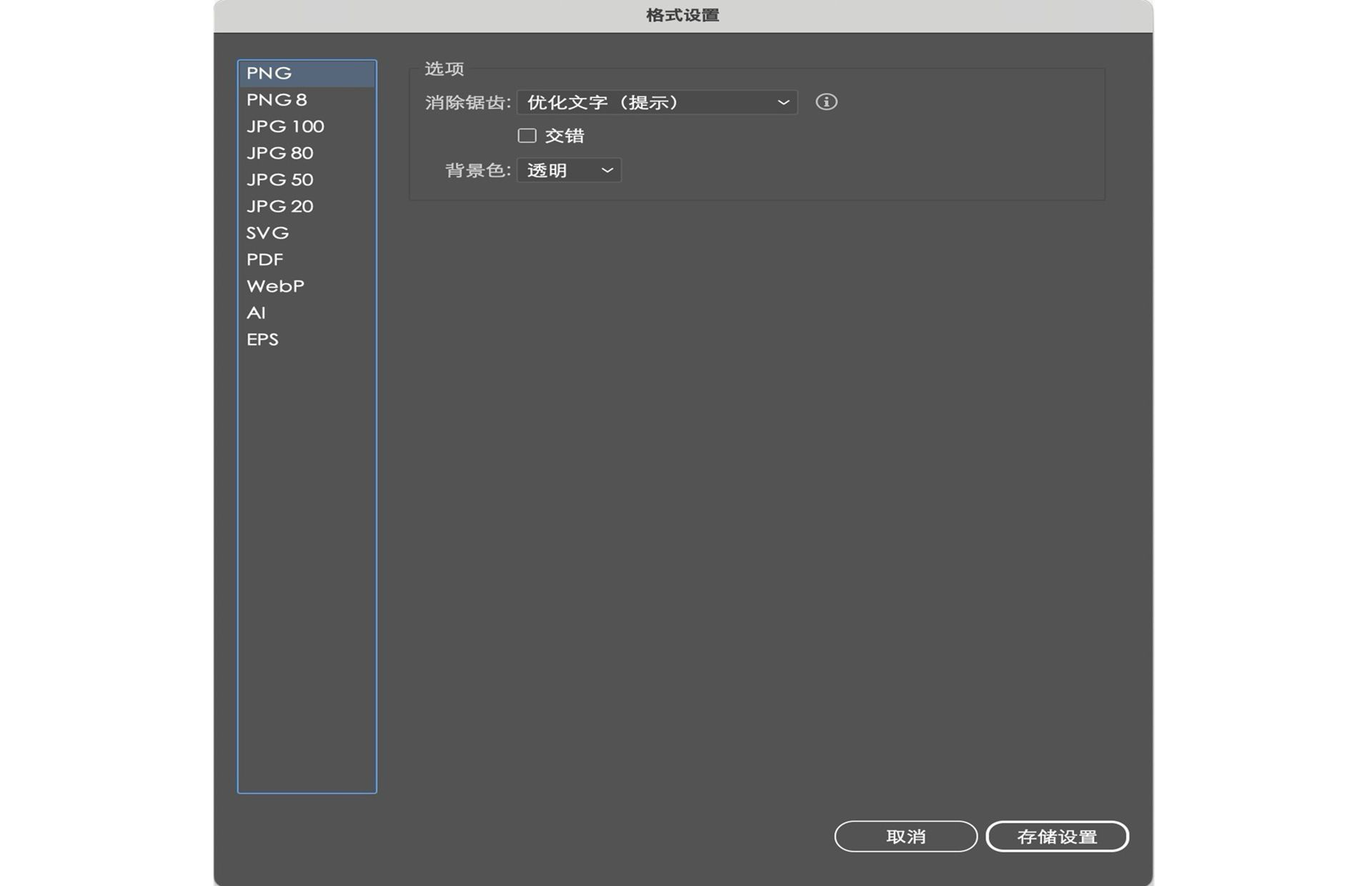Click the 格式设置 dialog title bar
The width and height of the screenshot is (1372, 886).
[682, 16]
